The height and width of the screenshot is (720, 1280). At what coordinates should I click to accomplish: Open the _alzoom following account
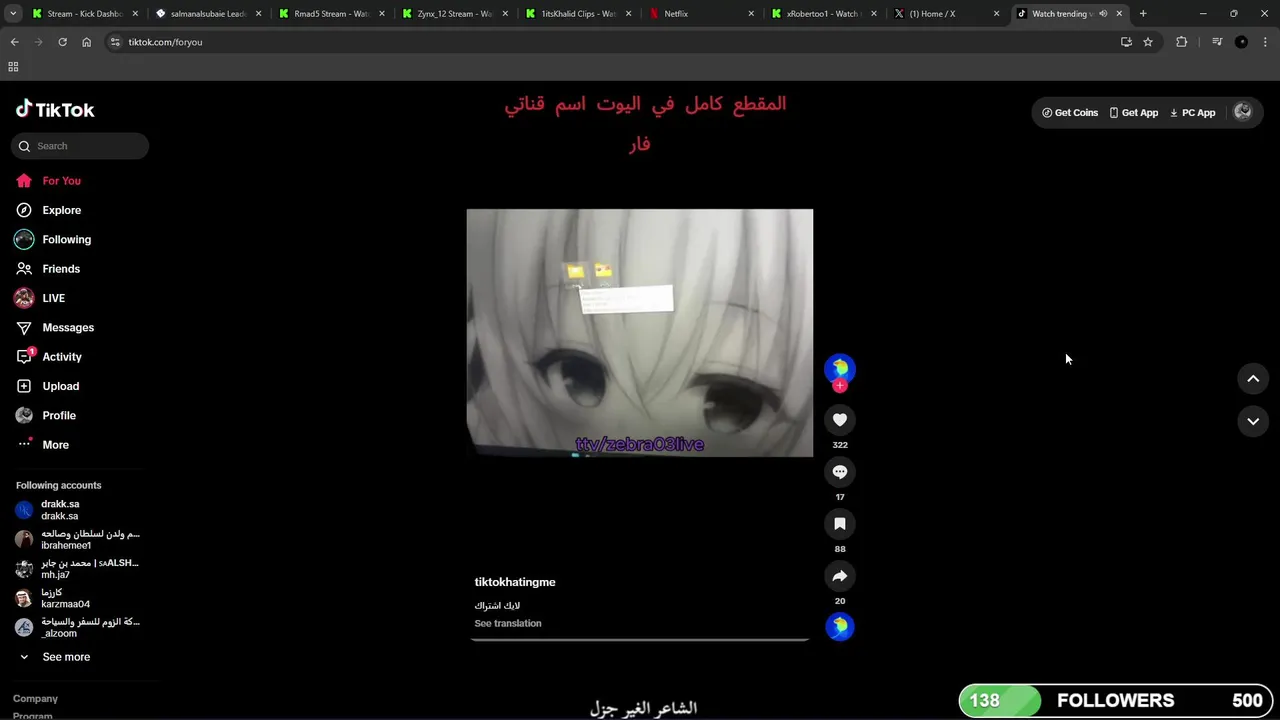pos(80,627)
